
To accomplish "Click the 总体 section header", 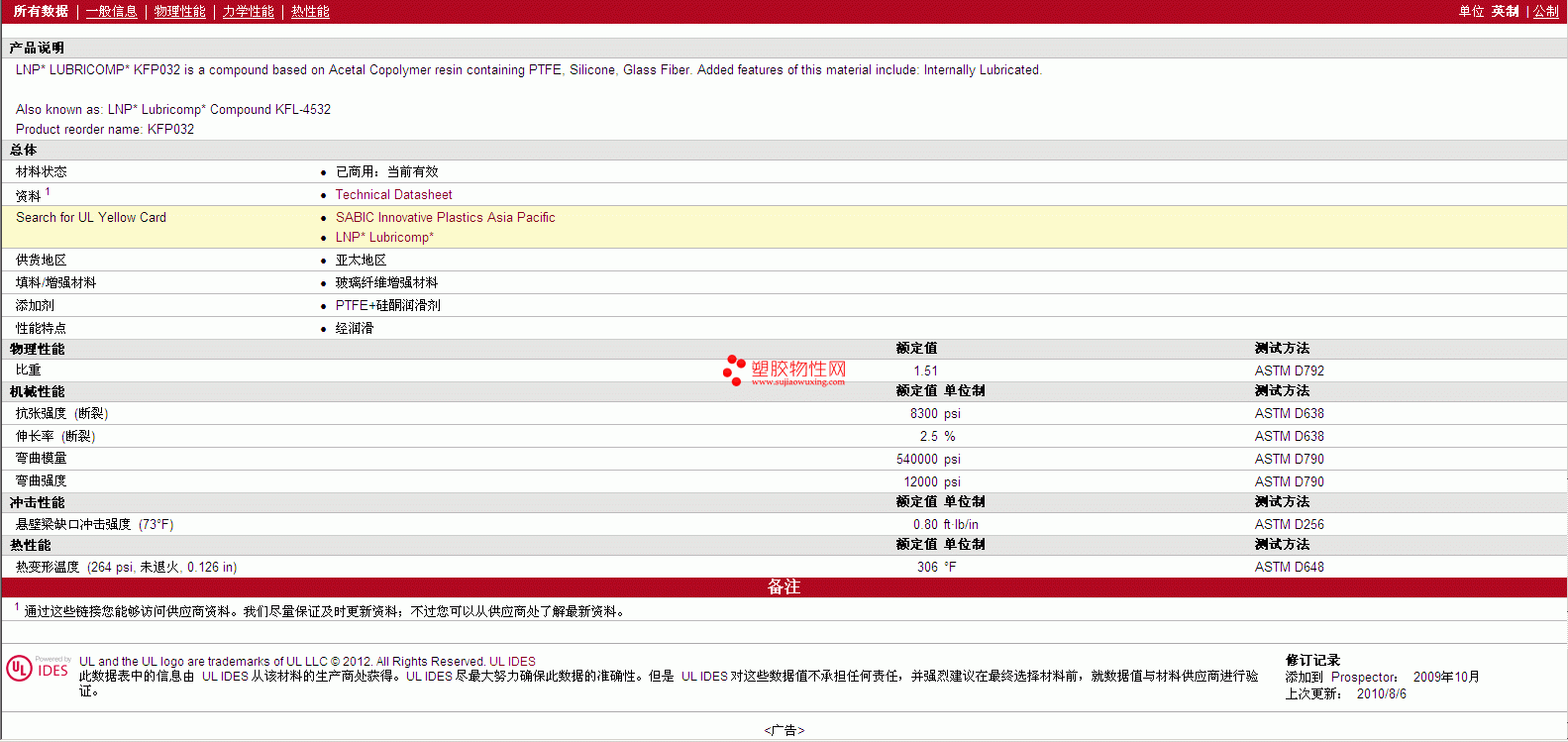I will pos(23,150).
